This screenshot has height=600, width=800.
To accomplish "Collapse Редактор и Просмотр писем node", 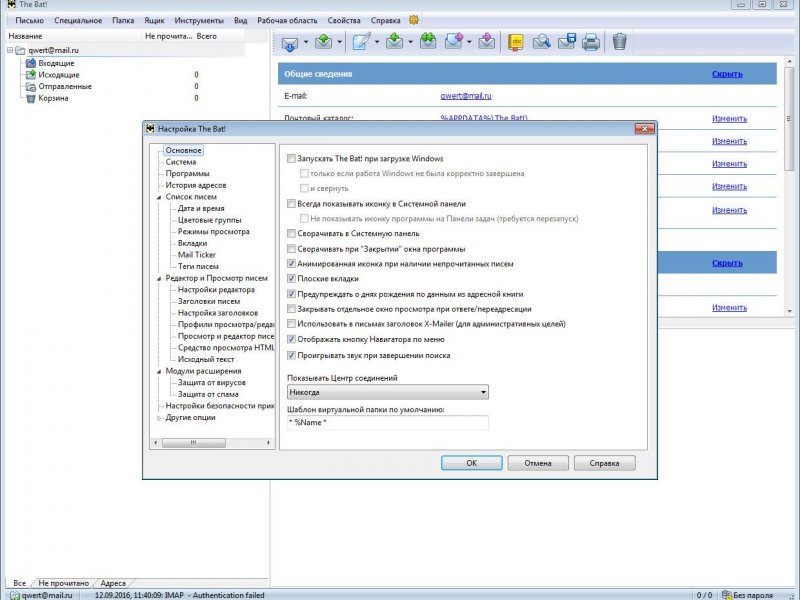I will 159,279.
